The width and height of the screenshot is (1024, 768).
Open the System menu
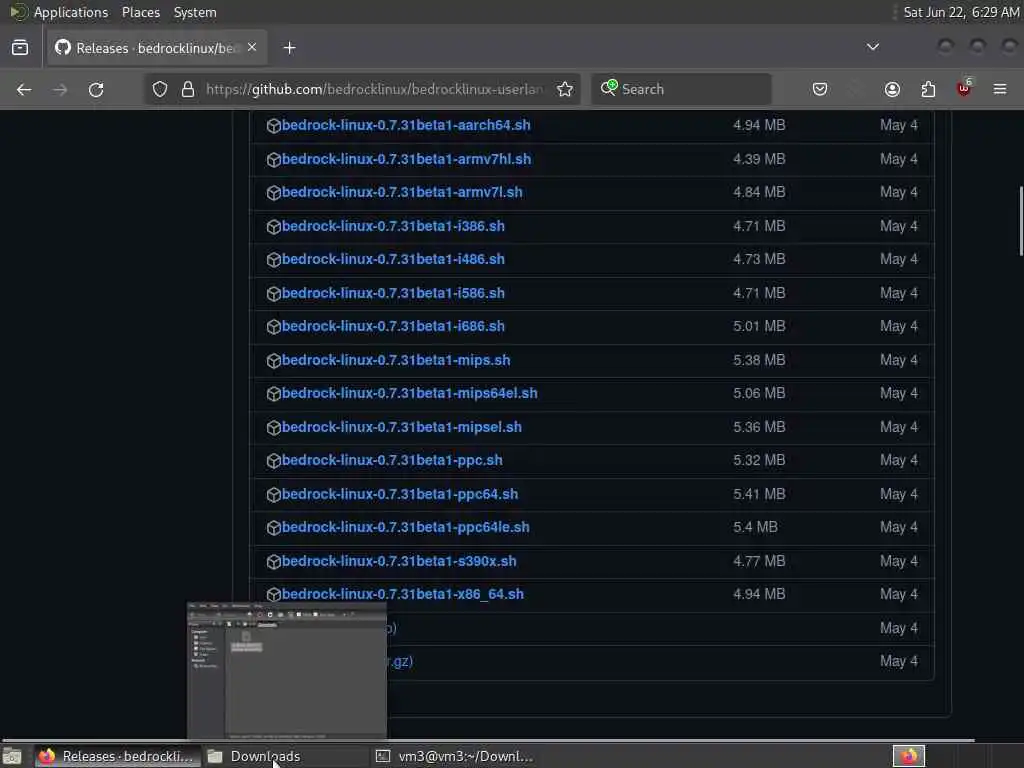click(195, 12)
